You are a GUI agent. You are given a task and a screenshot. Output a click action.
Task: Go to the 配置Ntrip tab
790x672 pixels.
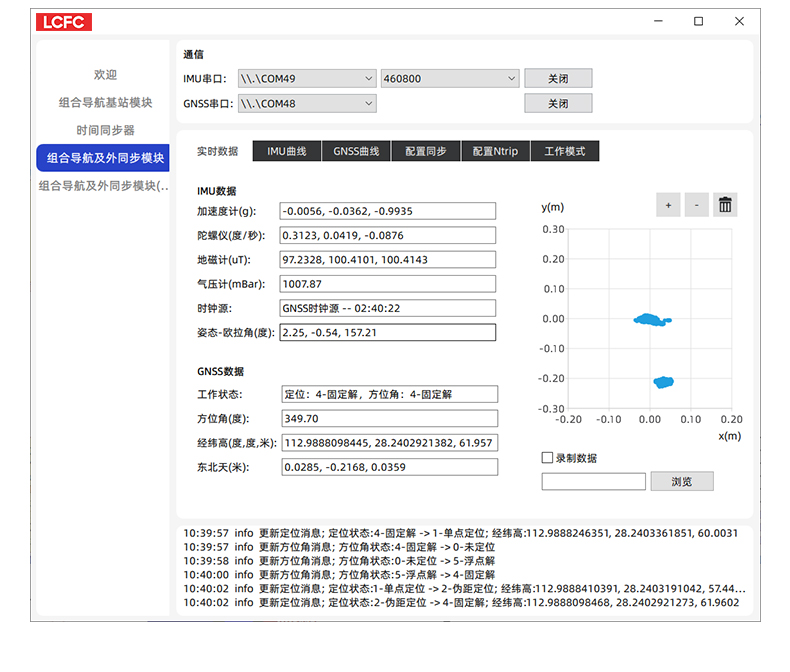tap(495, 152)
